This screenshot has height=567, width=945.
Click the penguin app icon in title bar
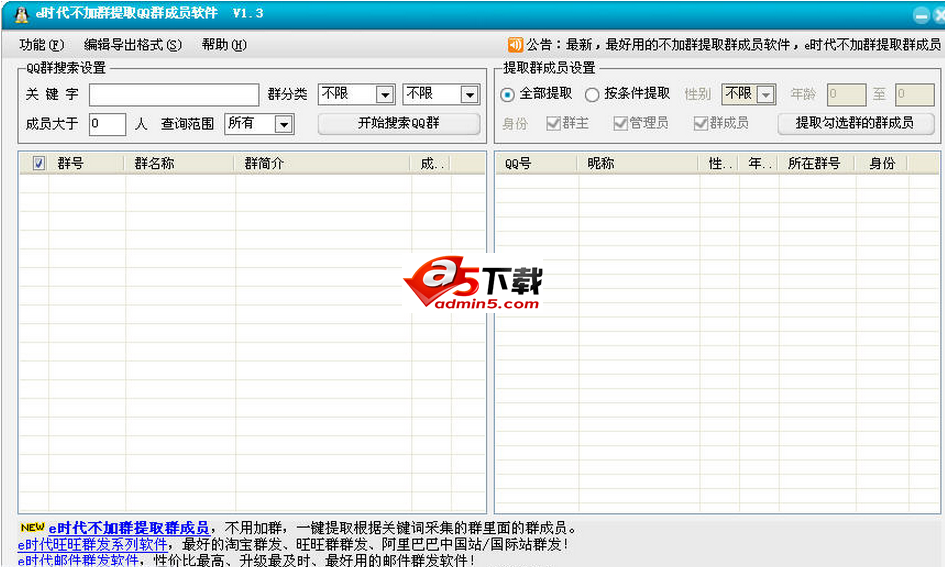[x=22, y=14]
